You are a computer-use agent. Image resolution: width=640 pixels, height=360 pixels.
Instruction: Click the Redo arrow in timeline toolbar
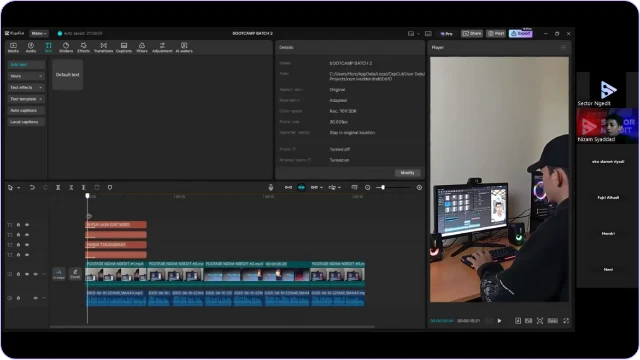45,187
